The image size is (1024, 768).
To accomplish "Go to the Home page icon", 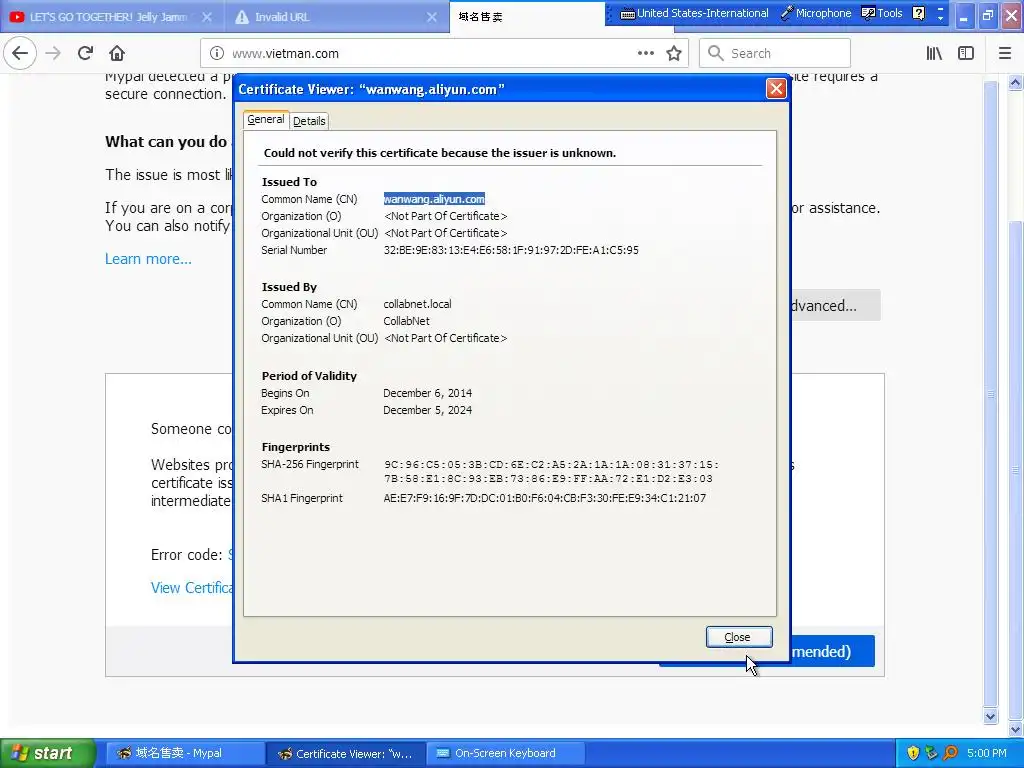I will tap(117, 53).
